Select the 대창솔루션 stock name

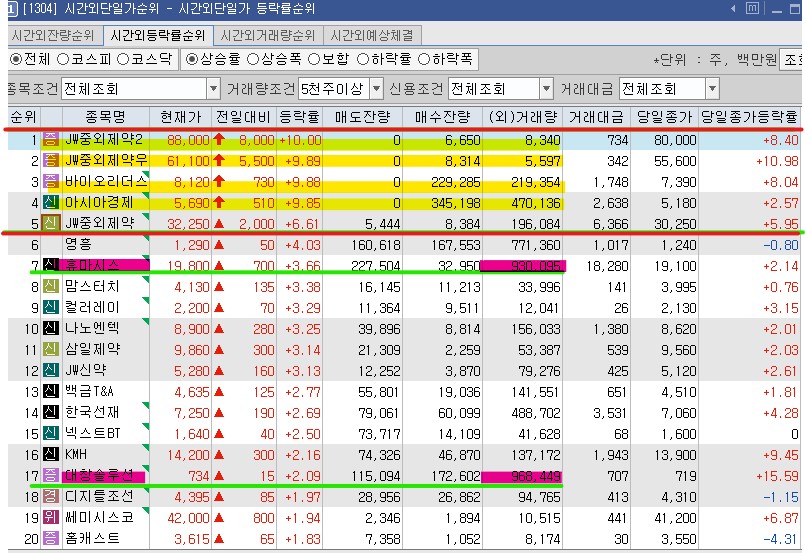click(x=99, y=475)
